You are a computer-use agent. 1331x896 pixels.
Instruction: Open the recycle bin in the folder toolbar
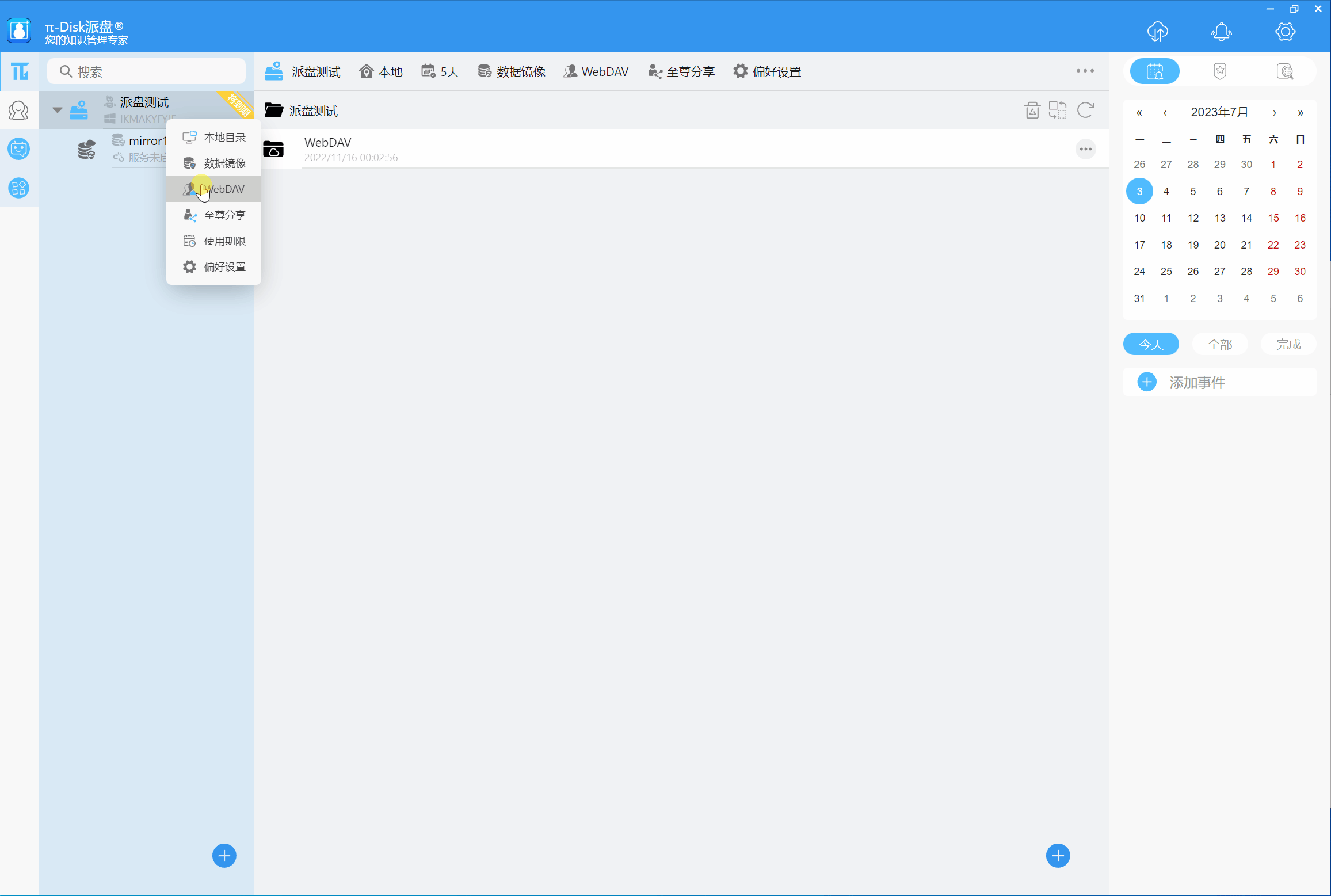click(x=1032, y=110)
